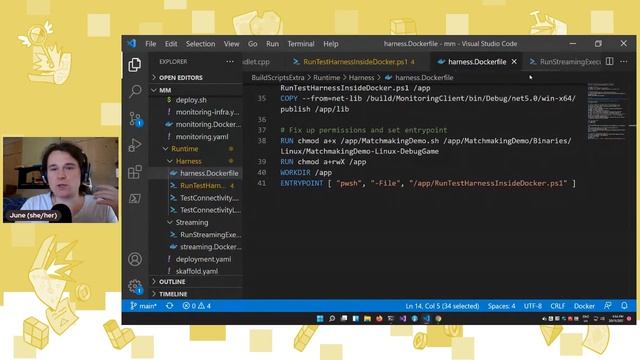Open the Run and Debug view
This screenshot has width=640, height=360.
tap(135, 145)
